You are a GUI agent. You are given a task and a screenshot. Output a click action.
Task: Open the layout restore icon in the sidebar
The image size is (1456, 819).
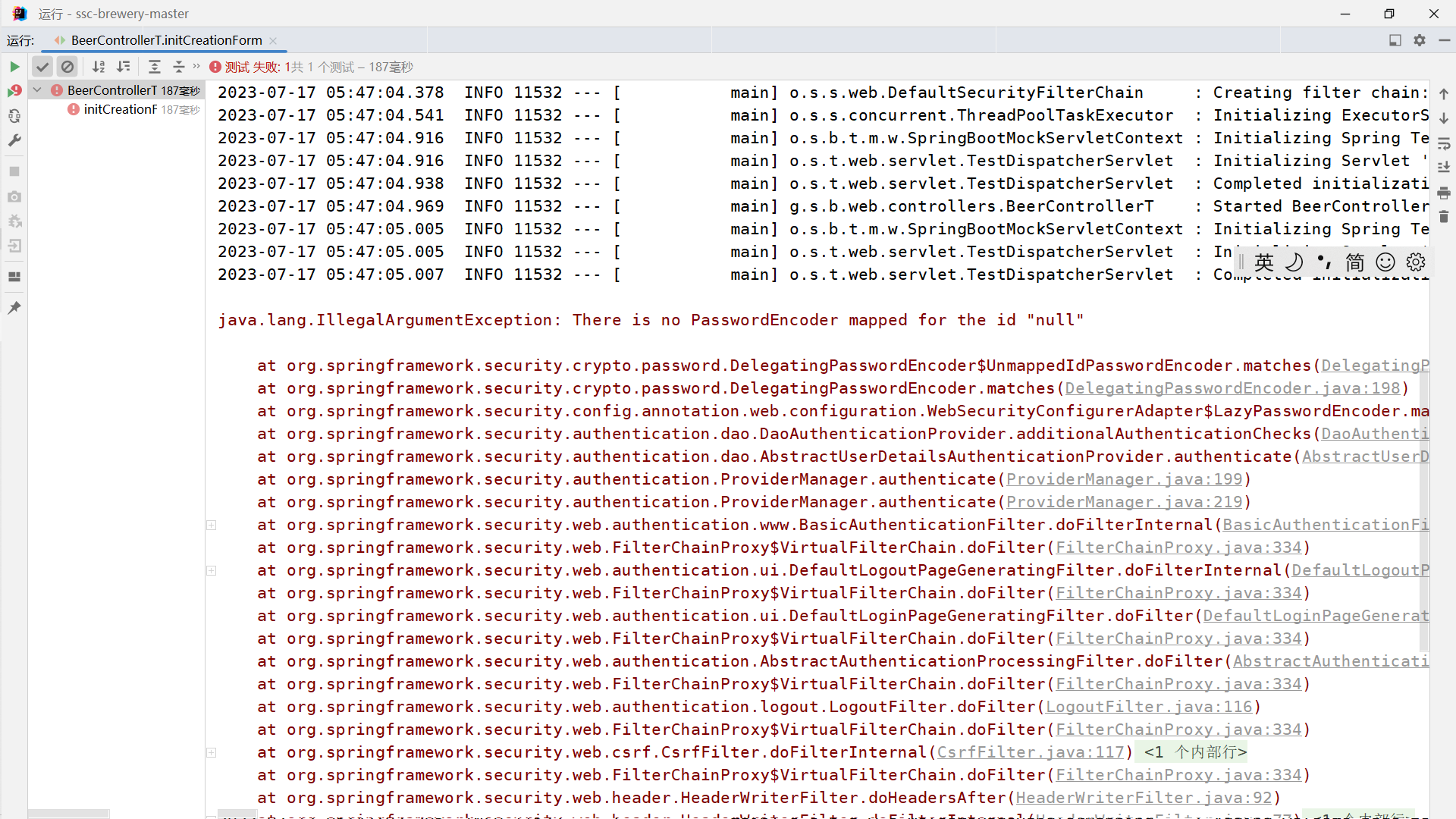[x=14, y=277]
